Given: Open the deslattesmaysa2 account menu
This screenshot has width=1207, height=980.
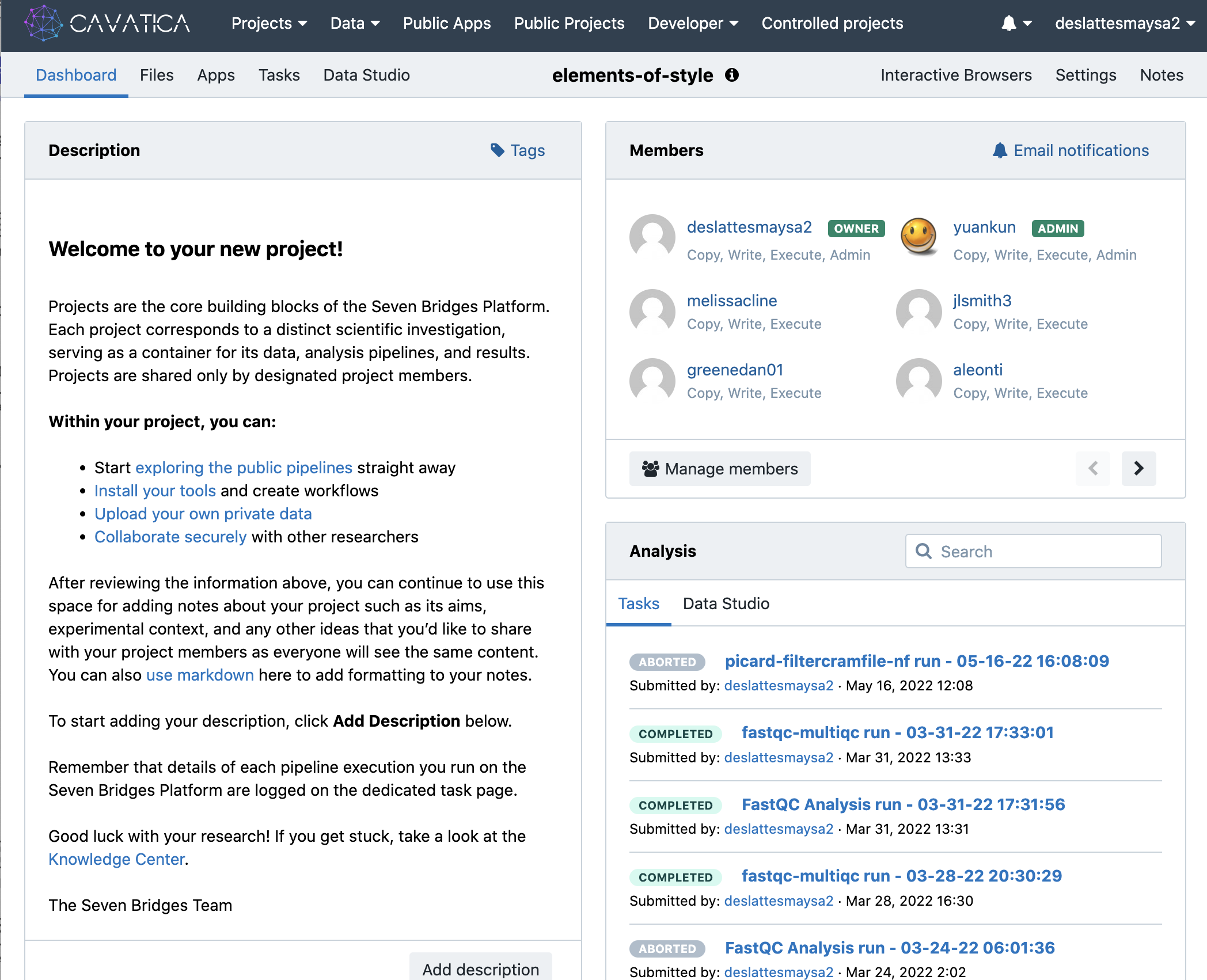Looking at the screenshot, I should [1124, 24].
